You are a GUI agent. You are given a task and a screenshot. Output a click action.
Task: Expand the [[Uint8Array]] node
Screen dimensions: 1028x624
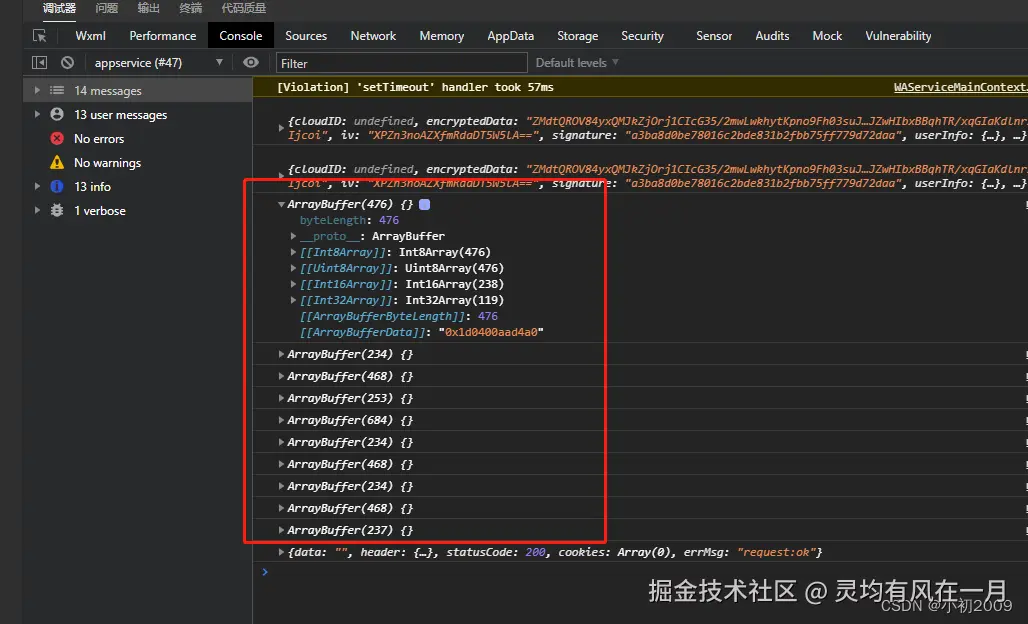[294, 268]
